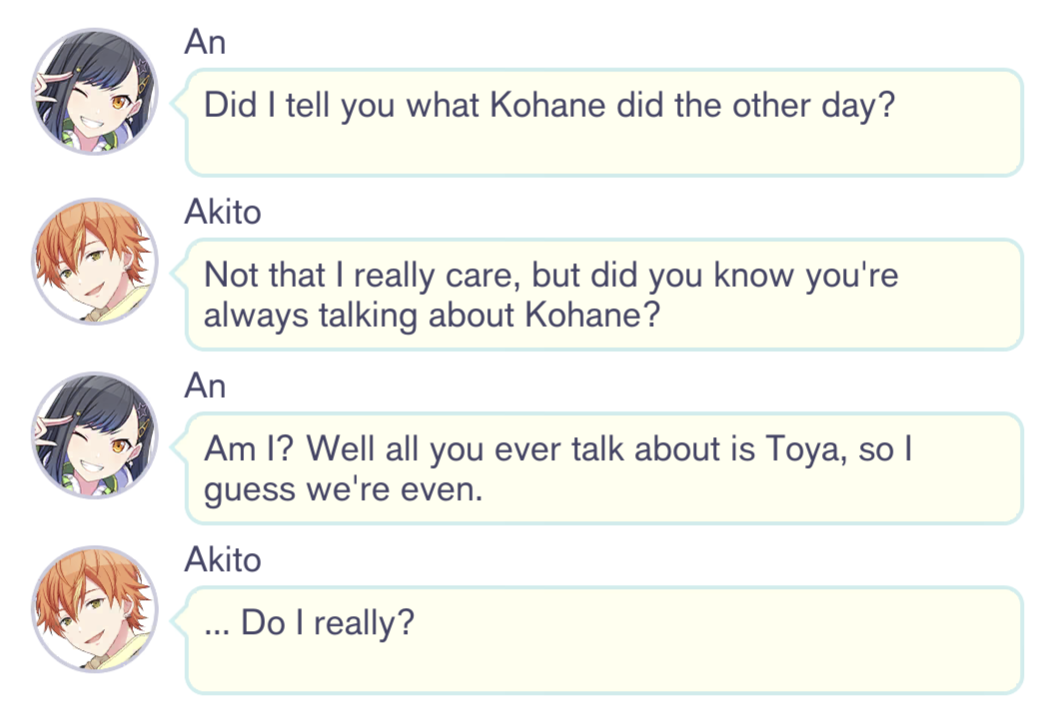This screenshot has width=1058, height=718.
Task: Click the tail pointer of the first An bubble
Action: (178, 102)
